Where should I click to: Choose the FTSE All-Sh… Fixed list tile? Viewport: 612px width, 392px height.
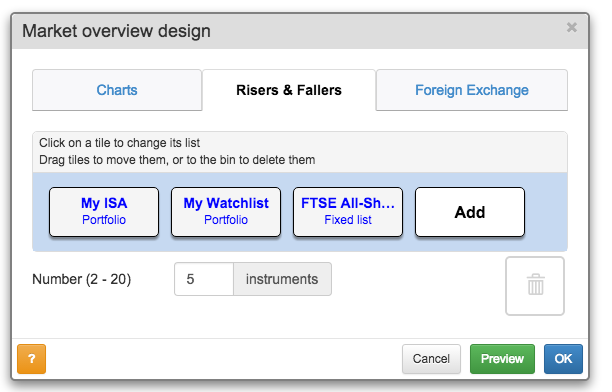pos(348,212)
